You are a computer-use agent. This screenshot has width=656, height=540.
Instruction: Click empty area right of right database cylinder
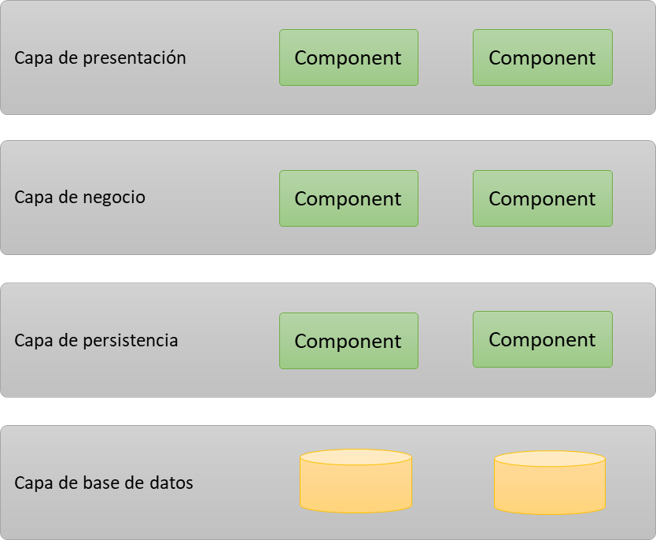point(630,482)
